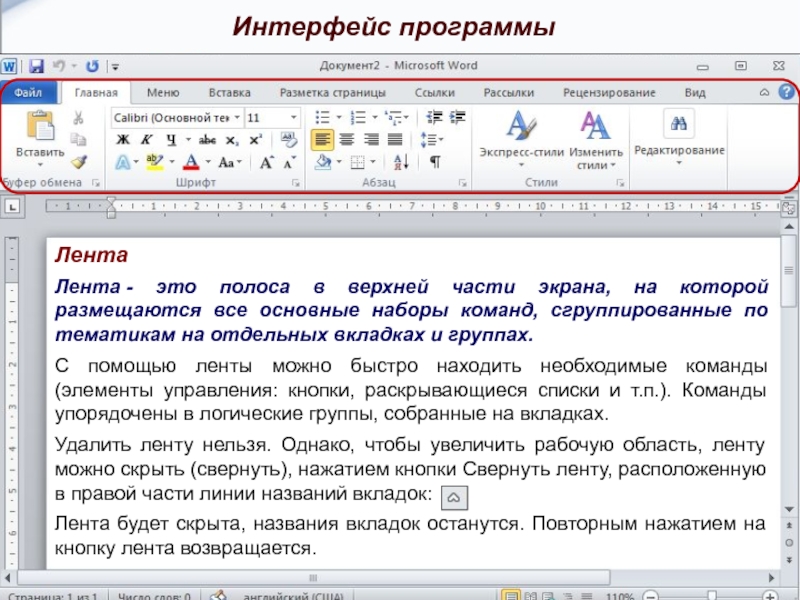Viewport: 800px width, 600px height.
Task: Open the Файл backstage button
Action: coord(28,92)
